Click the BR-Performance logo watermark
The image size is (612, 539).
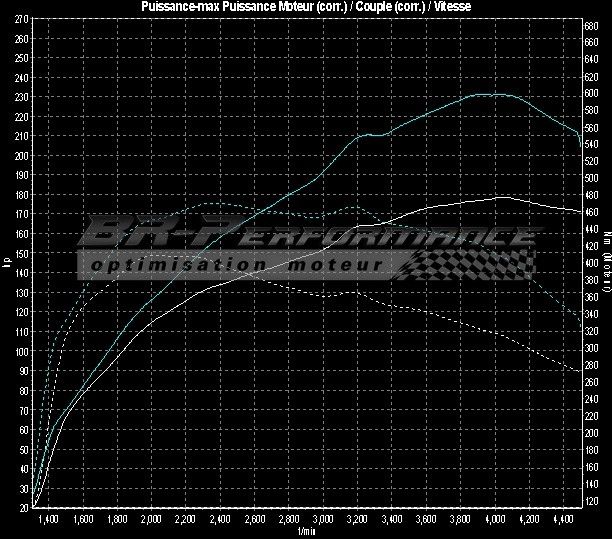click(300, 236)
